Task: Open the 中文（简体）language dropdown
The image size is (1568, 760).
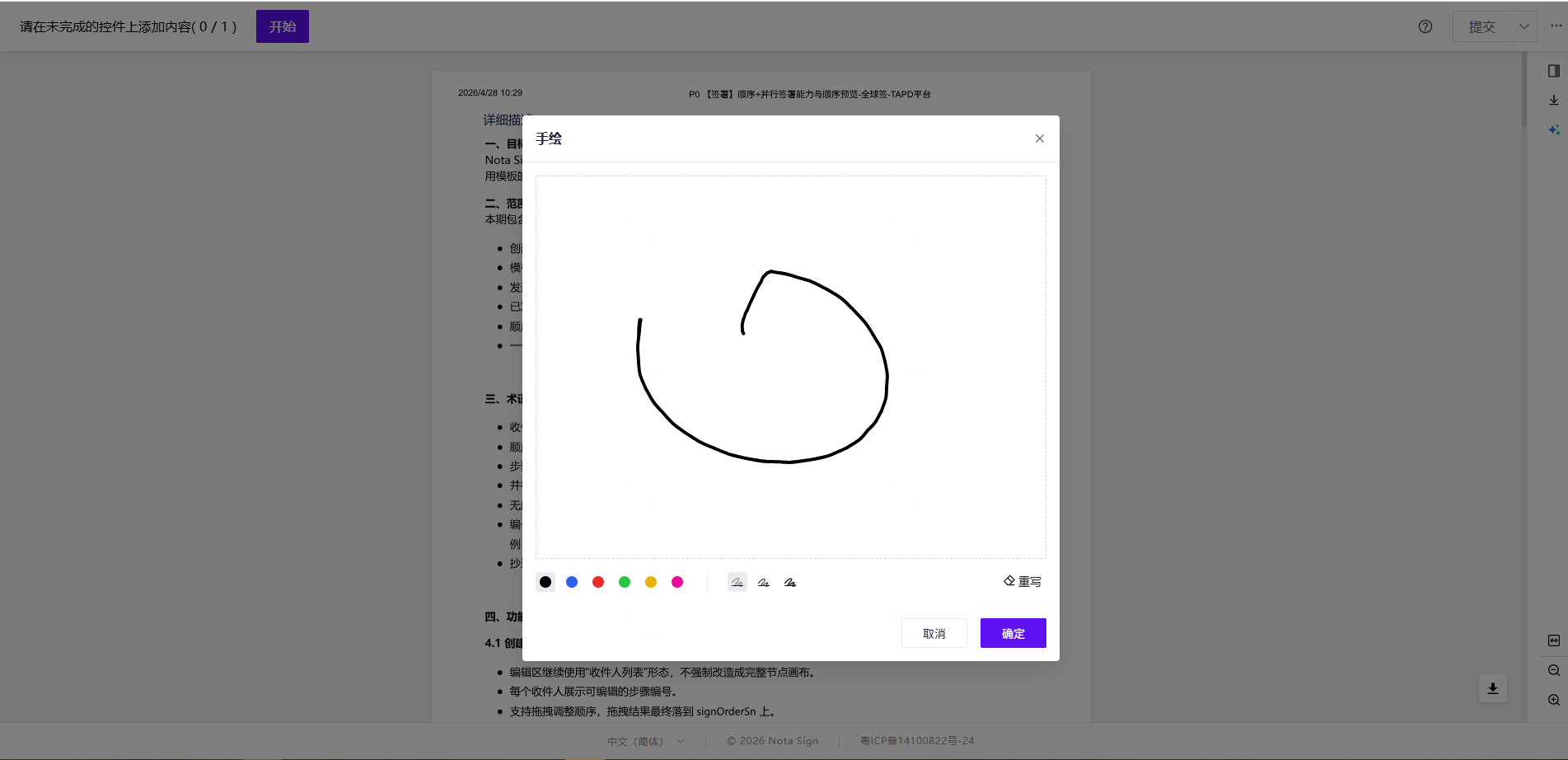Action: pos(646,741)
